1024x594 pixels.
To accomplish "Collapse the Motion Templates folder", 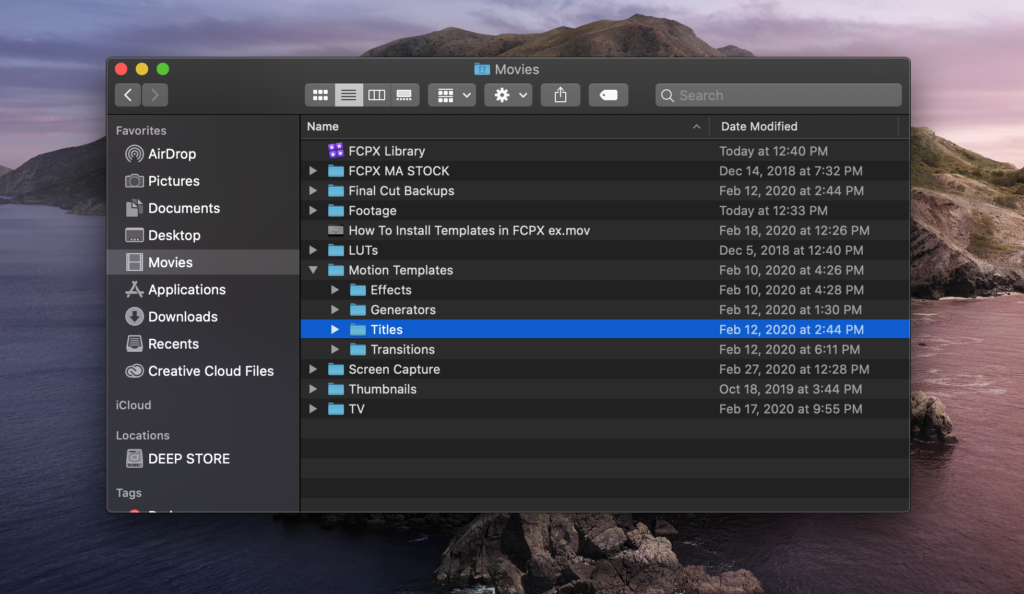I will pyautogui.click(x=313, y=270).
